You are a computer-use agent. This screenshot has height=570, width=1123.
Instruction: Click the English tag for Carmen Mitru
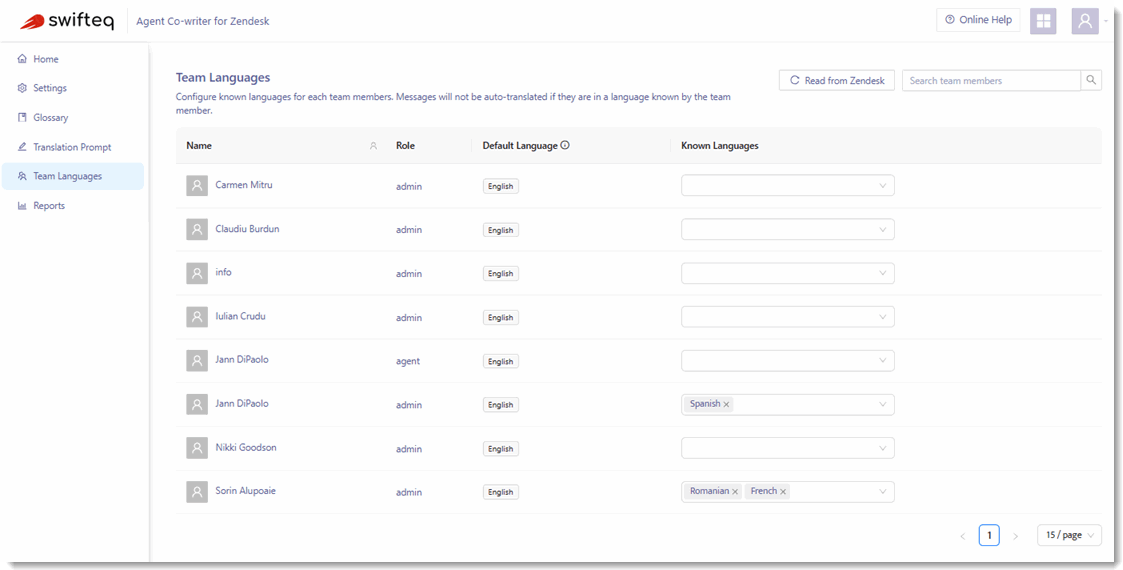pos(501,186)
